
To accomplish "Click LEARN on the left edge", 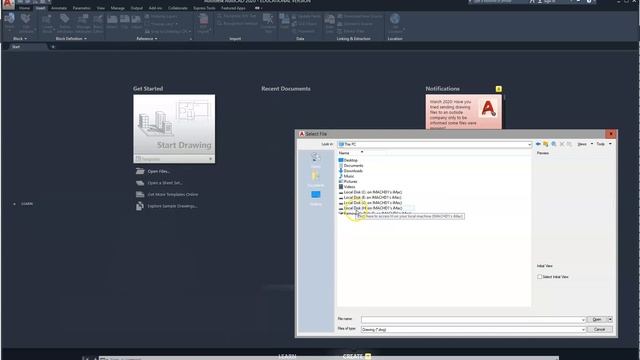I will [27, 204].
